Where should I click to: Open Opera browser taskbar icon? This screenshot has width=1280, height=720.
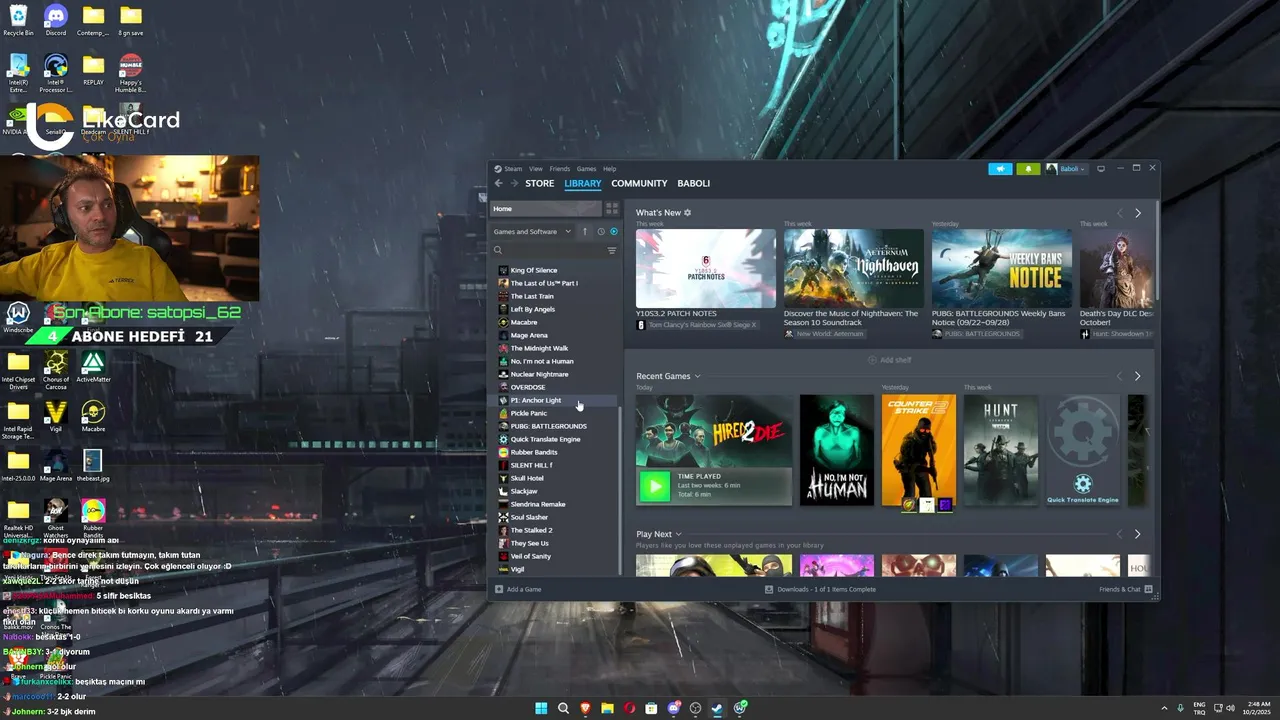(629, 708)
